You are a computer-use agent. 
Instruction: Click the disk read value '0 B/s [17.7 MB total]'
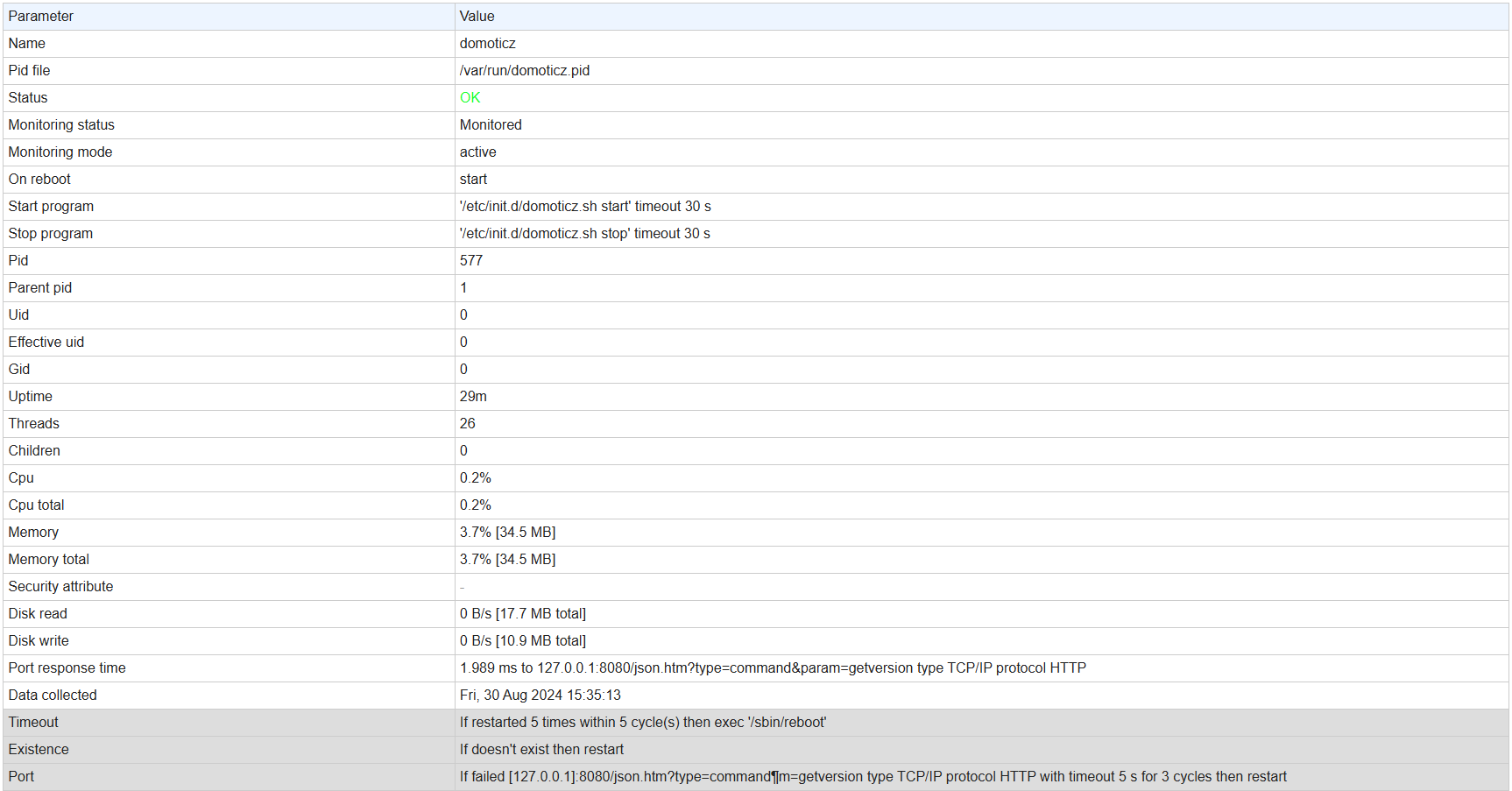click(x=523, y=614)
